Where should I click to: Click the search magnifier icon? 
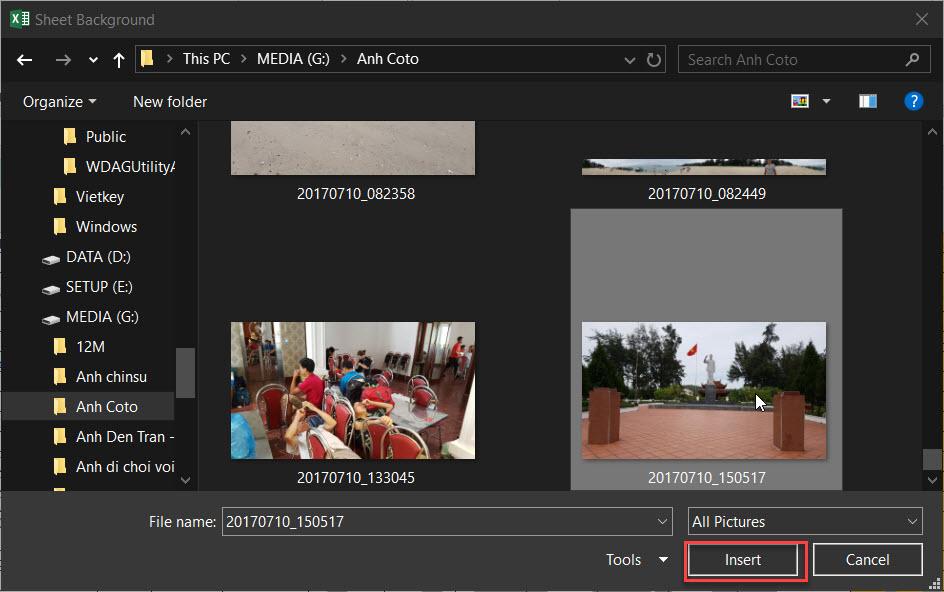pyautogui.click(x=912, y=59)
